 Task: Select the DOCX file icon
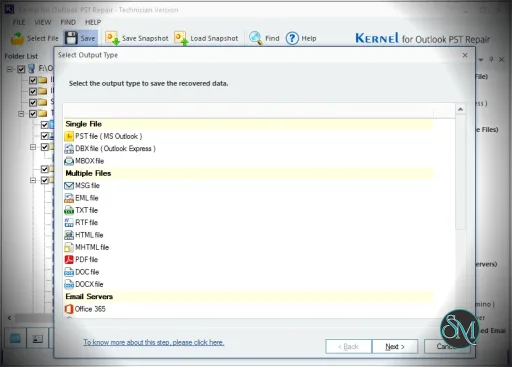69,284
